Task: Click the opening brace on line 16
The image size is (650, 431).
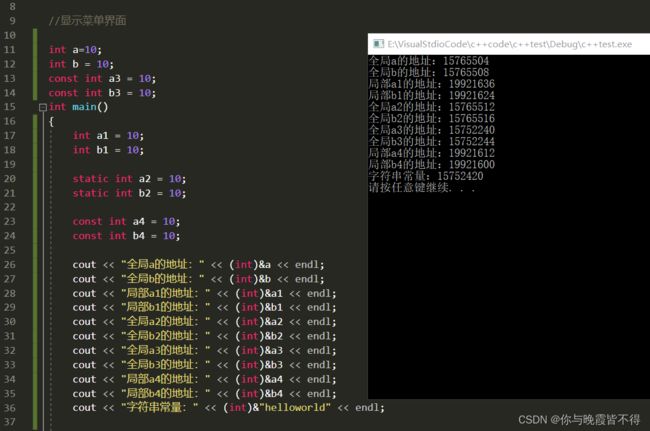Action: (x=51, y=121)
